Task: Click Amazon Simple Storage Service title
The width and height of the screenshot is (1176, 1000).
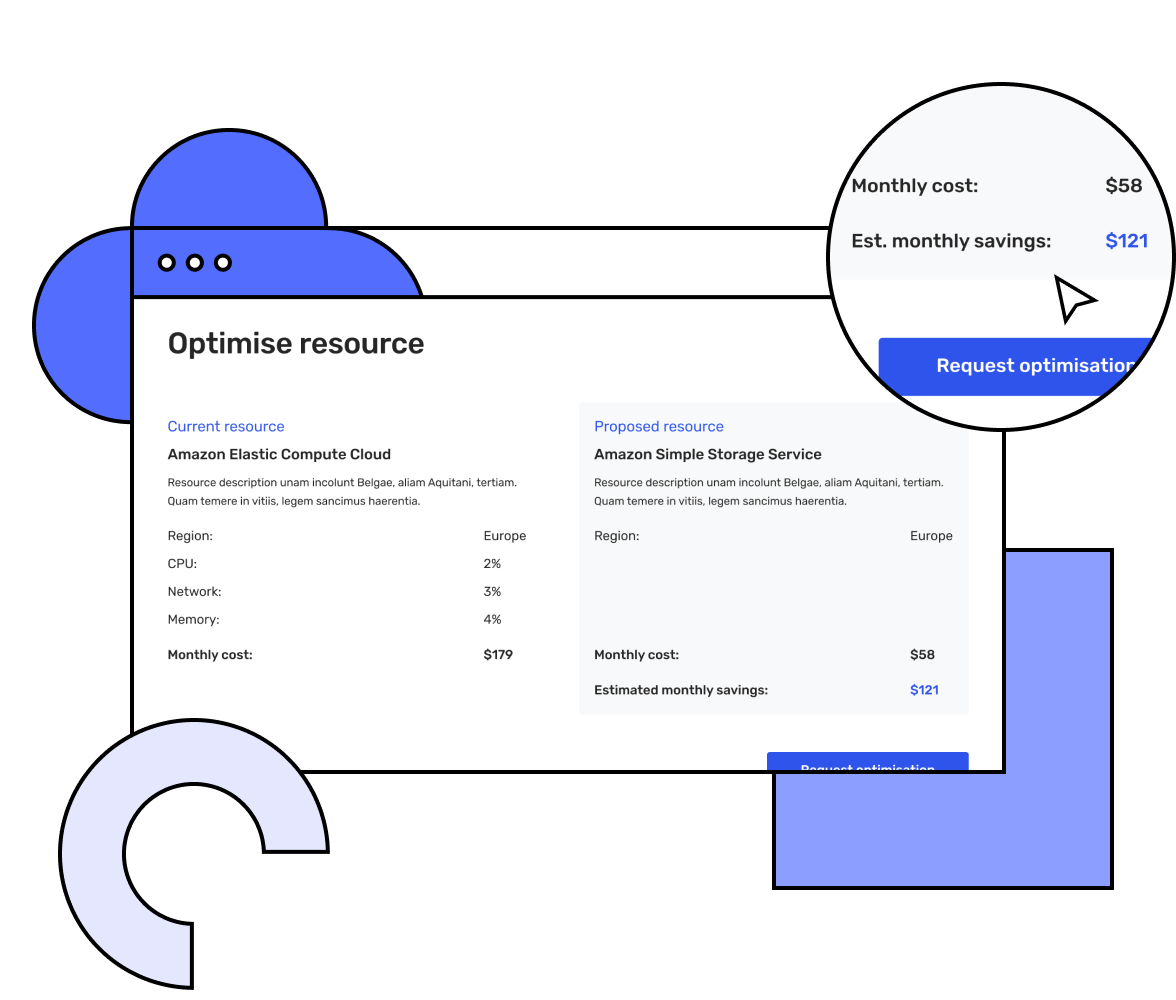Action: tap(707, 454)
